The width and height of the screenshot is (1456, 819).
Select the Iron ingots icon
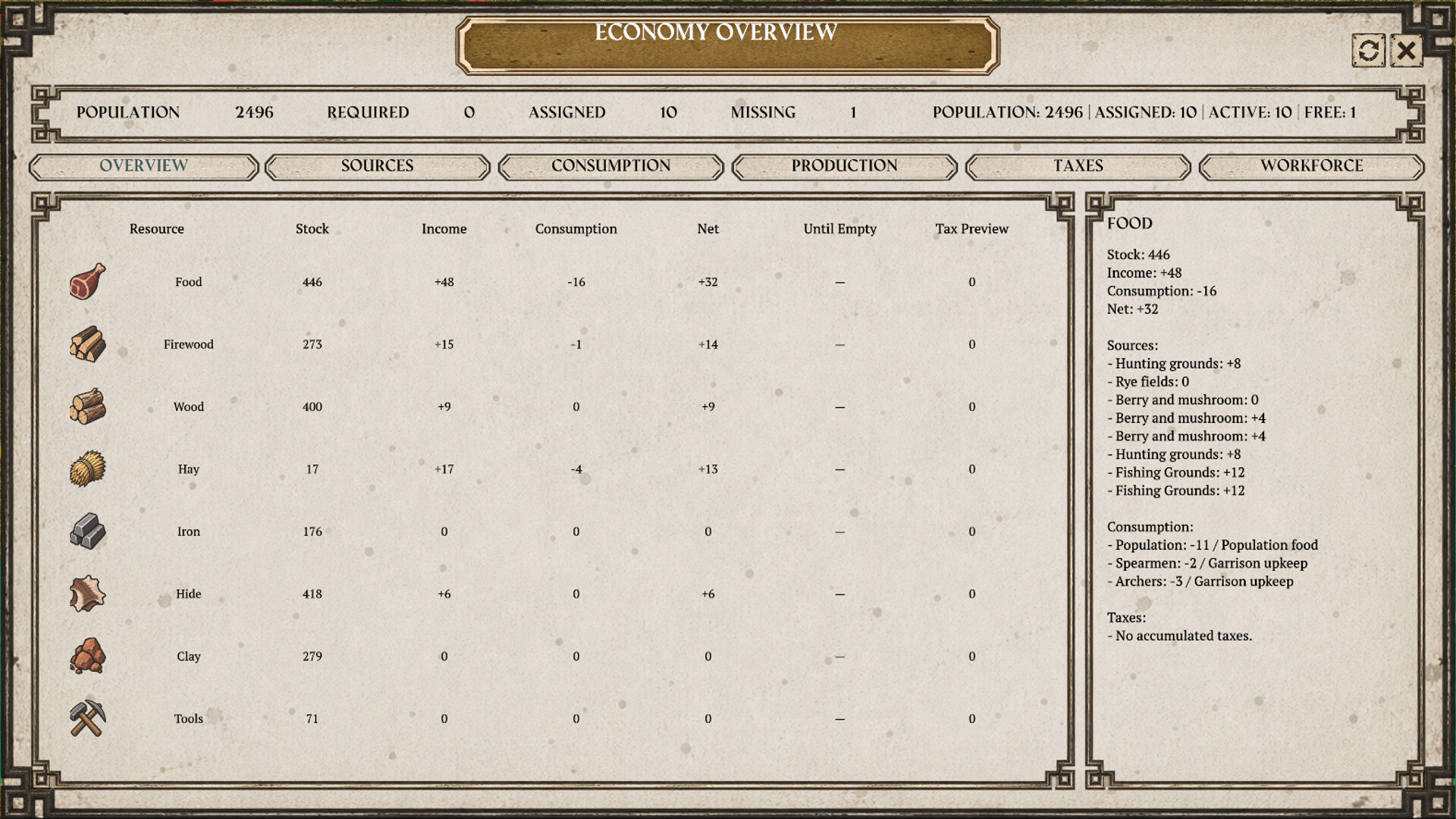coord(88,532)
